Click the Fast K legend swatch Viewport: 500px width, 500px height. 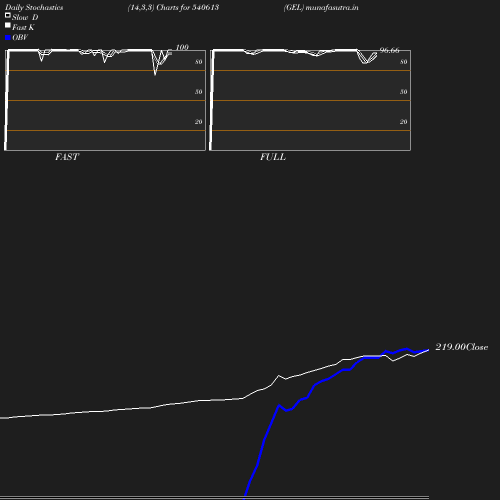point(8,25)
